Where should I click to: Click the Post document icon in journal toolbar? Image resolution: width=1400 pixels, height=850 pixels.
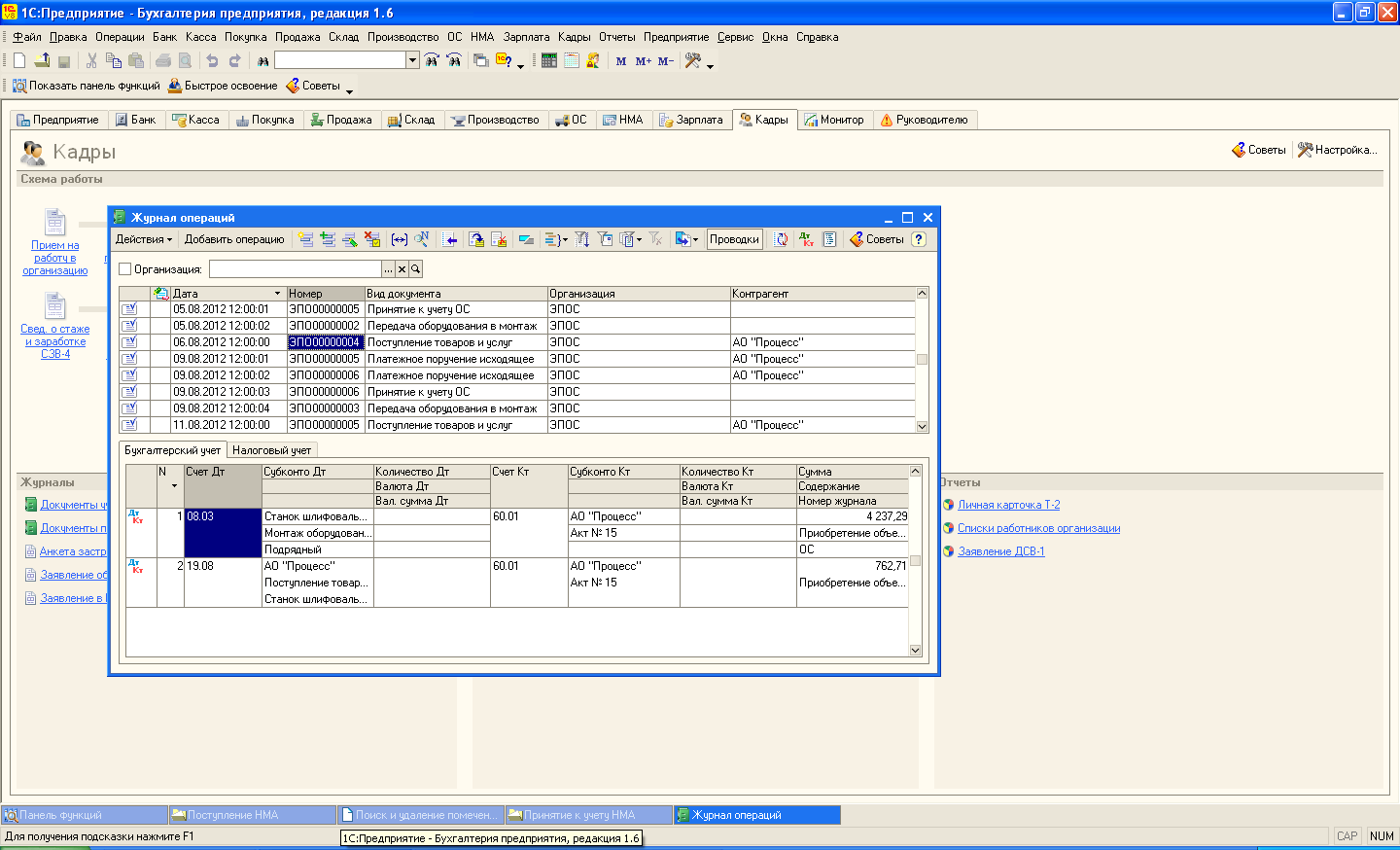(x=476, y=239)
